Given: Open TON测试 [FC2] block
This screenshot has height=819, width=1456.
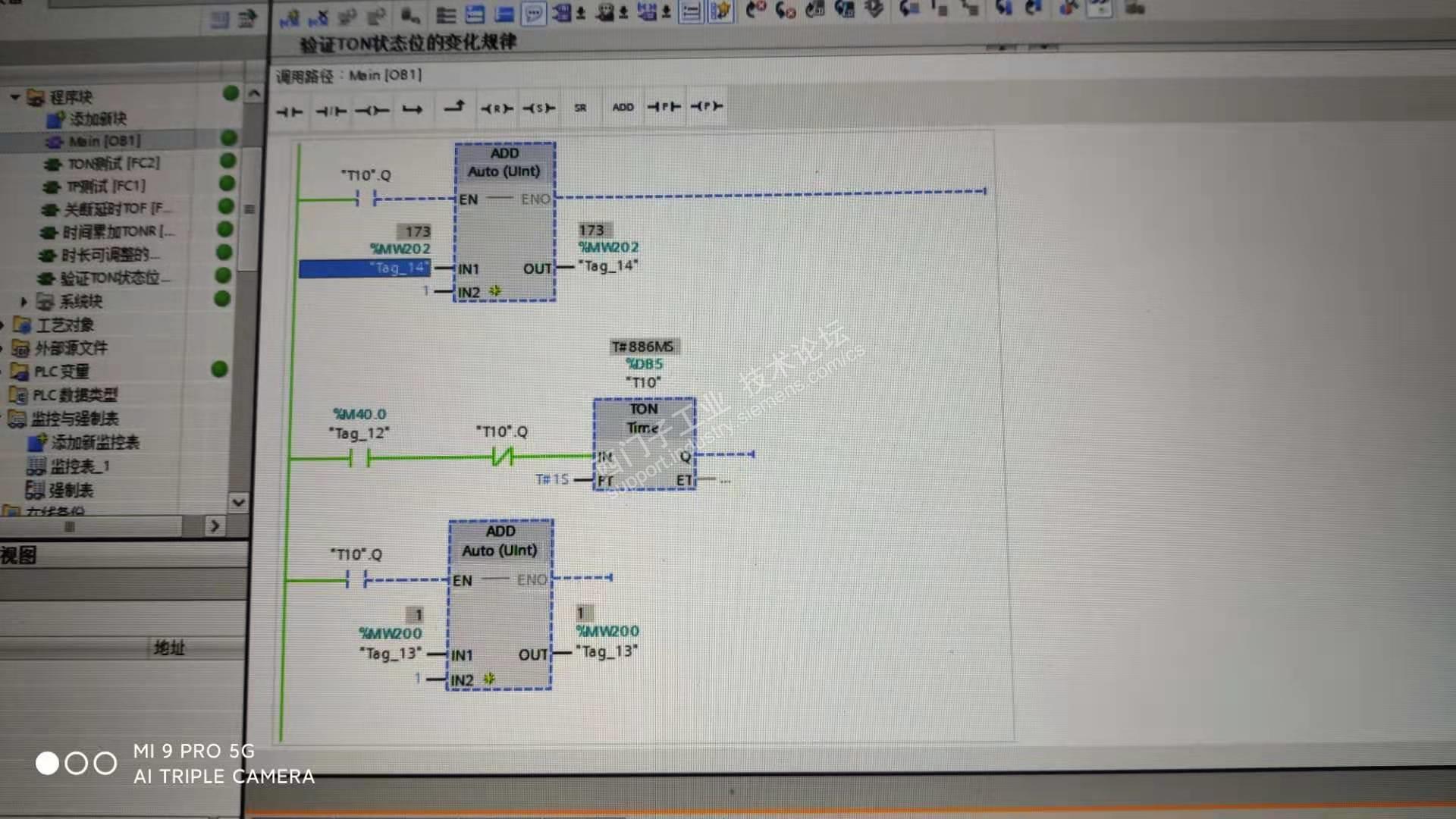Looking at the screenshot, I should (x=114, y=164).
